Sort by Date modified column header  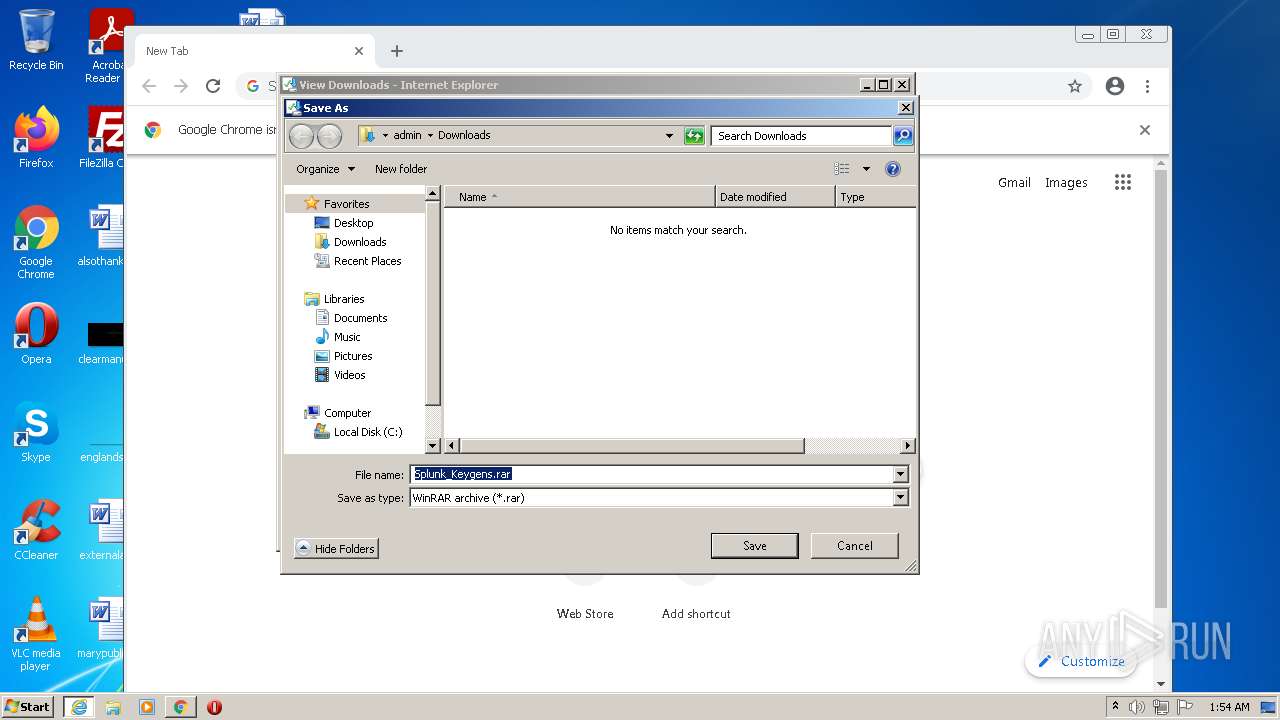click(x=775, y=197)
